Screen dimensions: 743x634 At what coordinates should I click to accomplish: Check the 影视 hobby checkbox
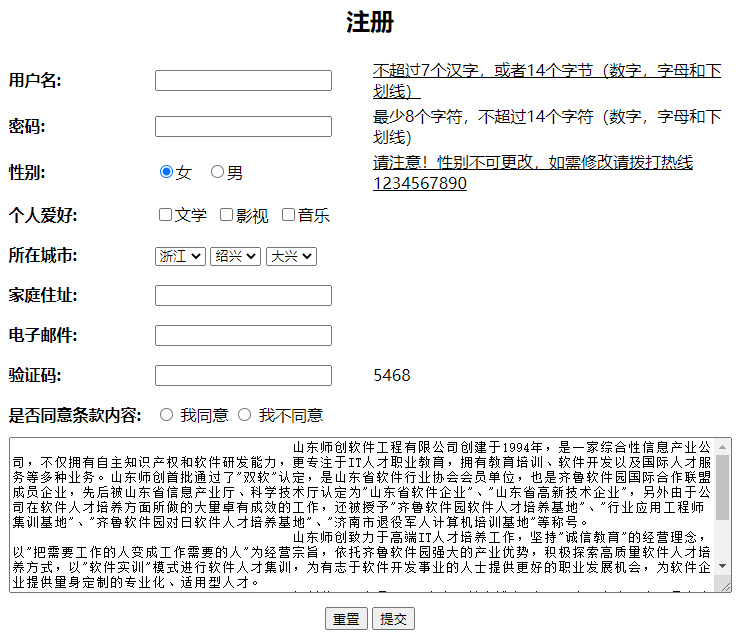227,215
